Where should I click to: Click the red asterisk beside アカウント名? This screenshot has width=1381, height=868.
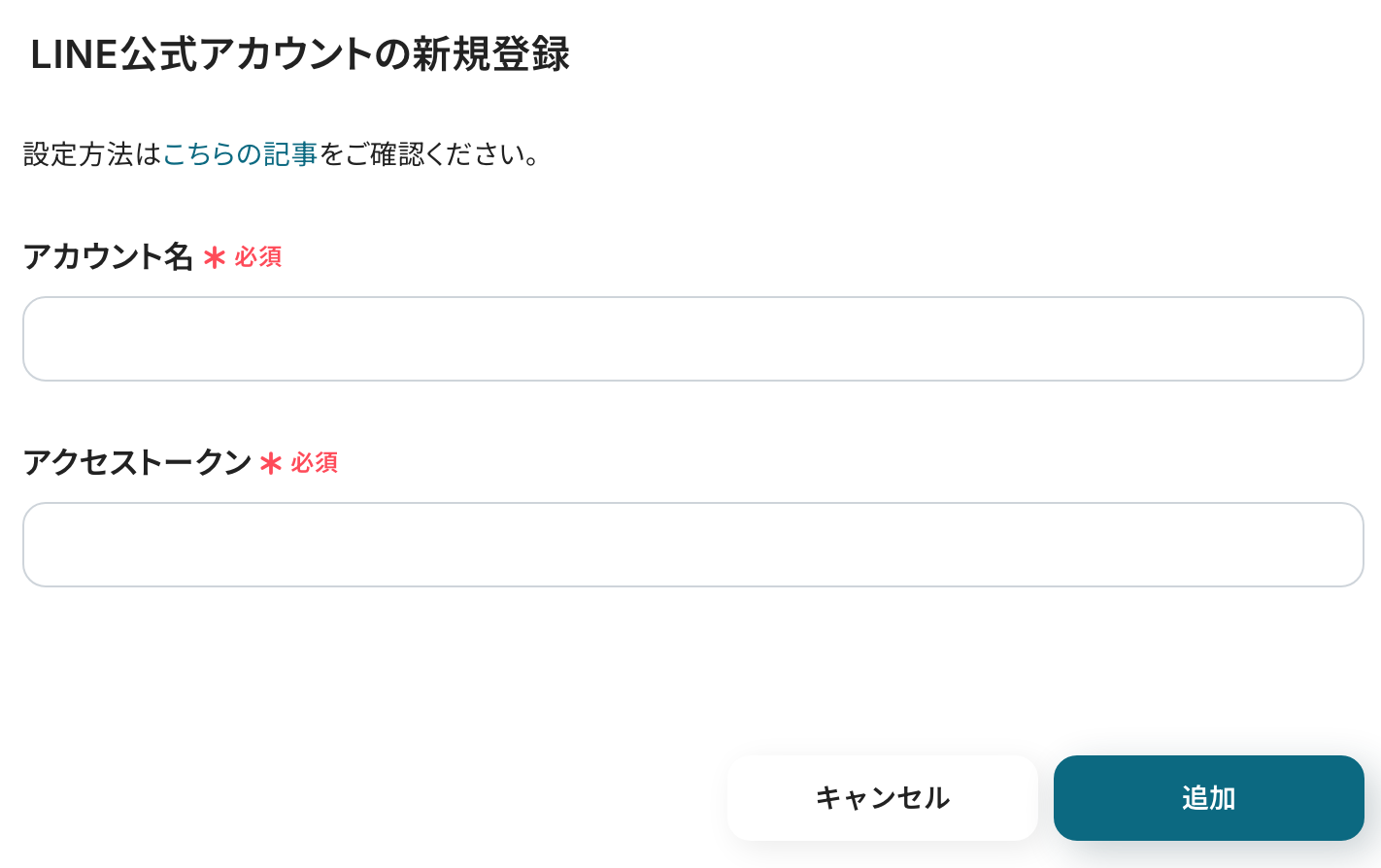click(215, 257)
